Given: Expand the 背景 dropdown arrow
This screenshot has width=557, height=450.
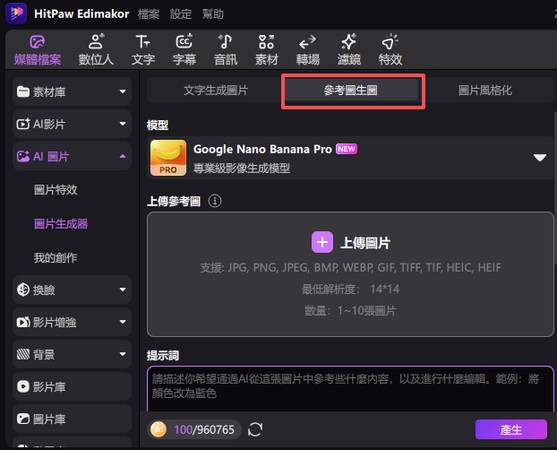Looking at the screenshot, I should pos(123,354).
